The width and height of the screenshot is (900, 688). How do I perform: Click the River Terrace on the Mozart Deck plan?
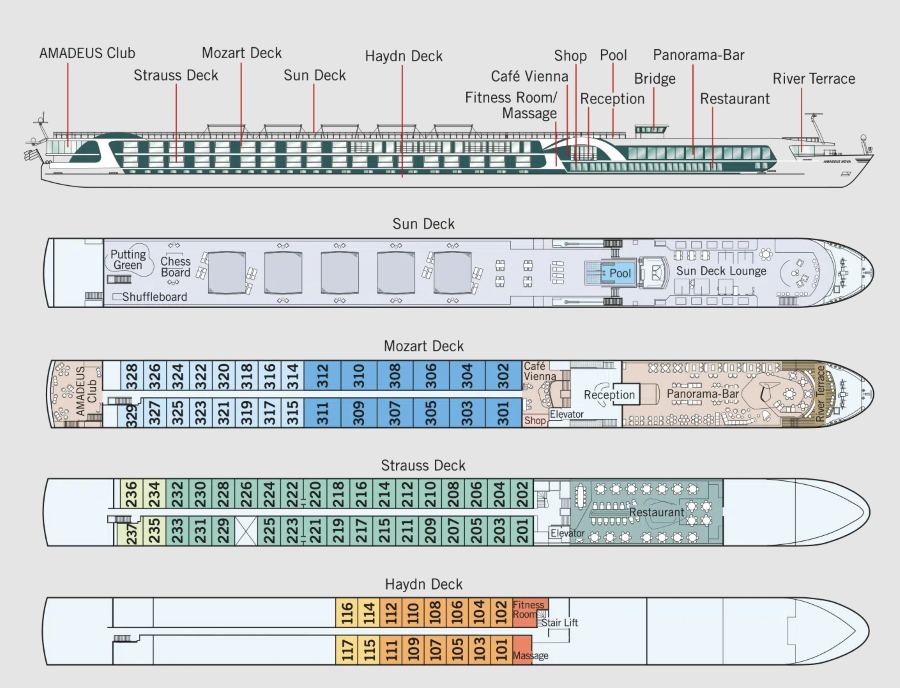point(820,394)
